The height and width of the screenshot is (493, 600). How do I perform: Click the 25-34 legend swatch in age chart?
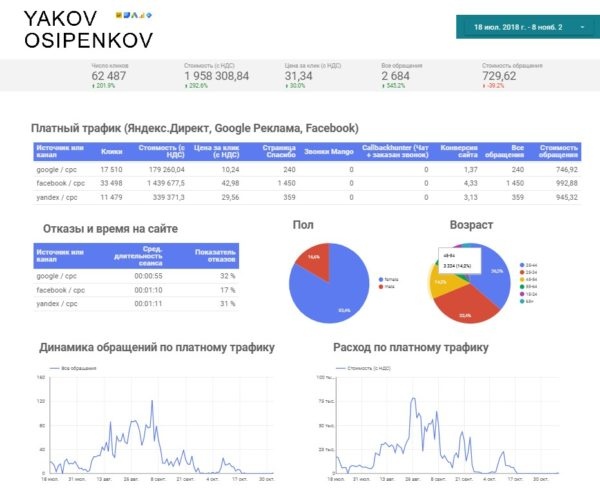tap(522, 273)
